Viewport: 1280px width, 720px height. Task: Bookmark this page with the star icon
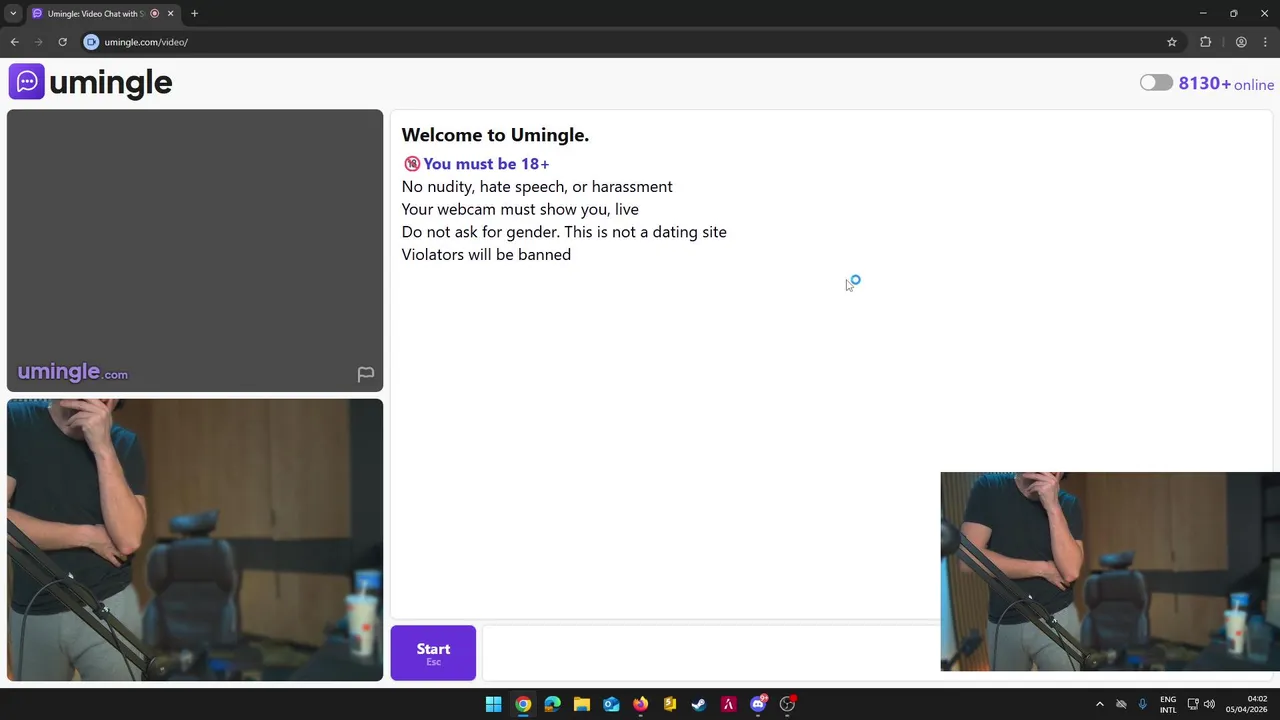click(1172, 42)
